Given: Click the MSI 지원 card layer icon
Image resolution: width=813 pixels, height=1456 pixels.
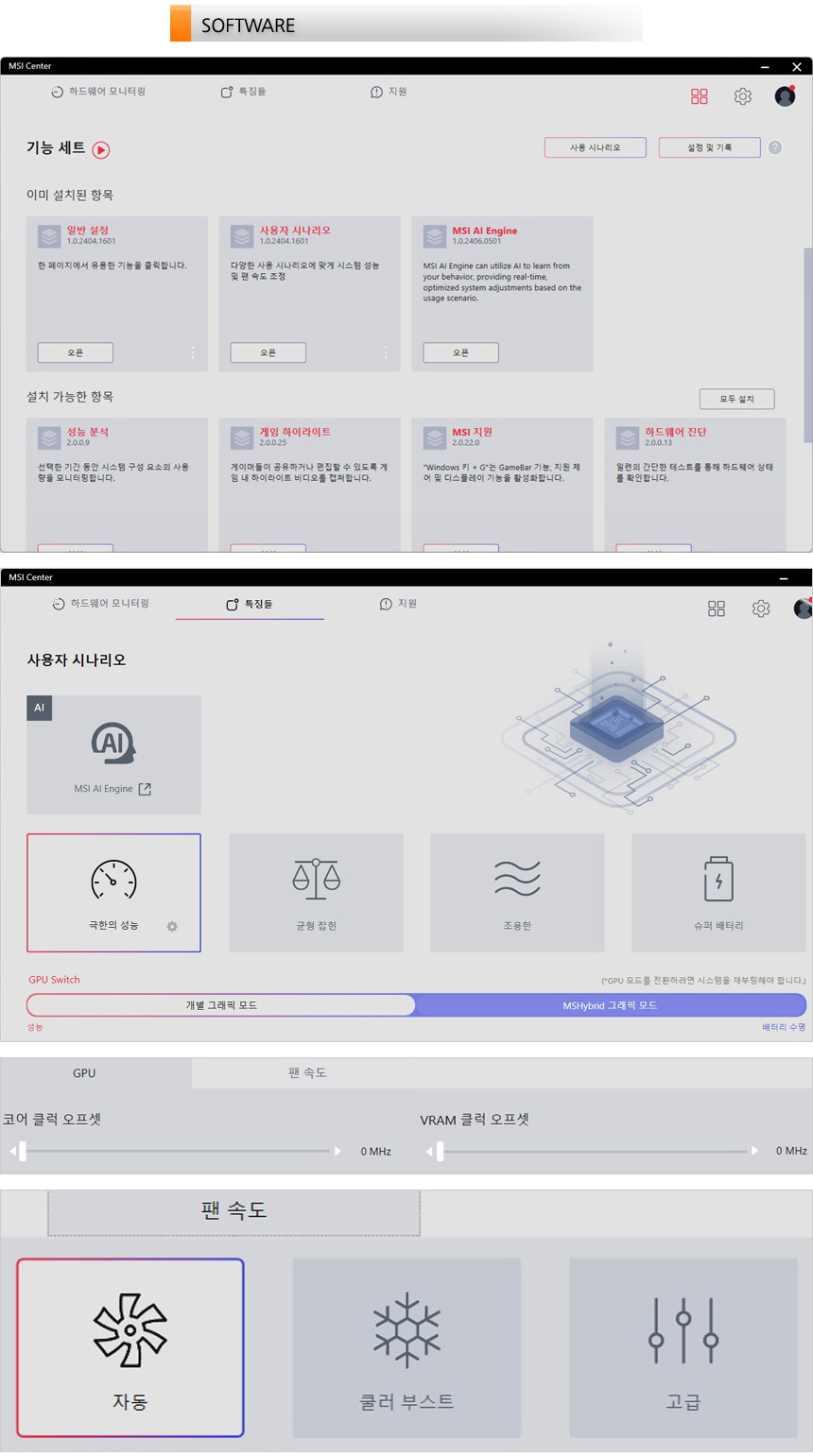Looking at the screenshot, I should point(435,437).
